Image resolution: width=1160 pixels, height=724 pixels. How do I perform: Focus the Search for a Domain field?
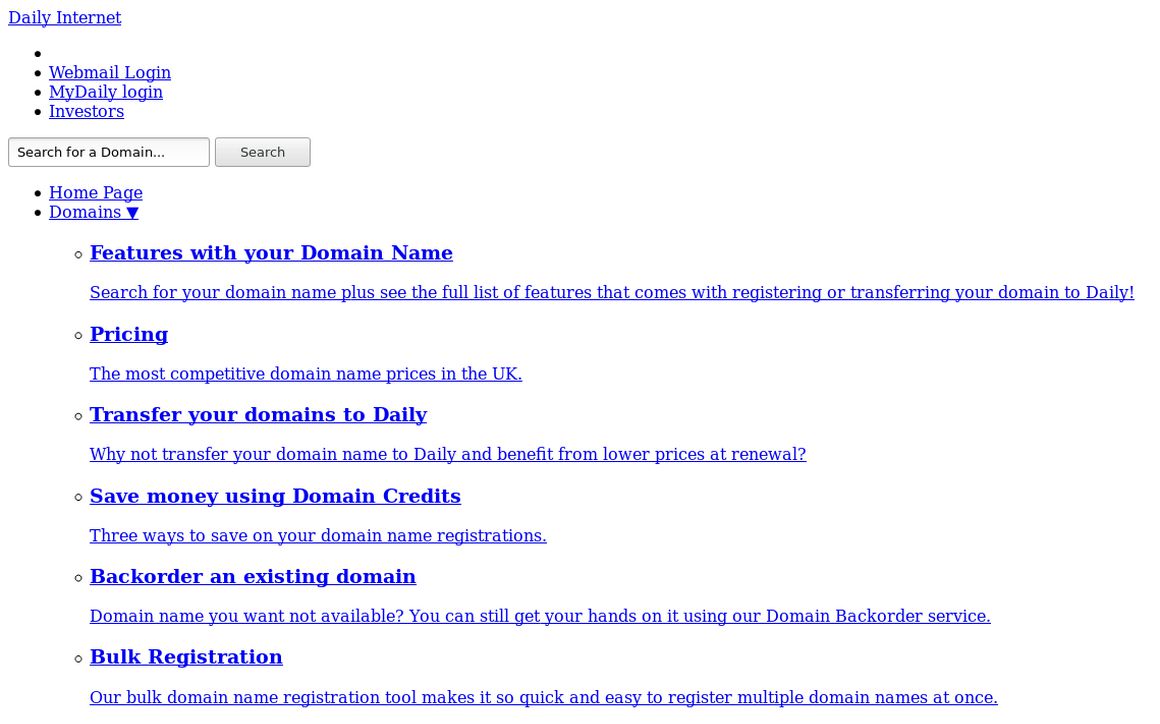[x=109, y=152]
